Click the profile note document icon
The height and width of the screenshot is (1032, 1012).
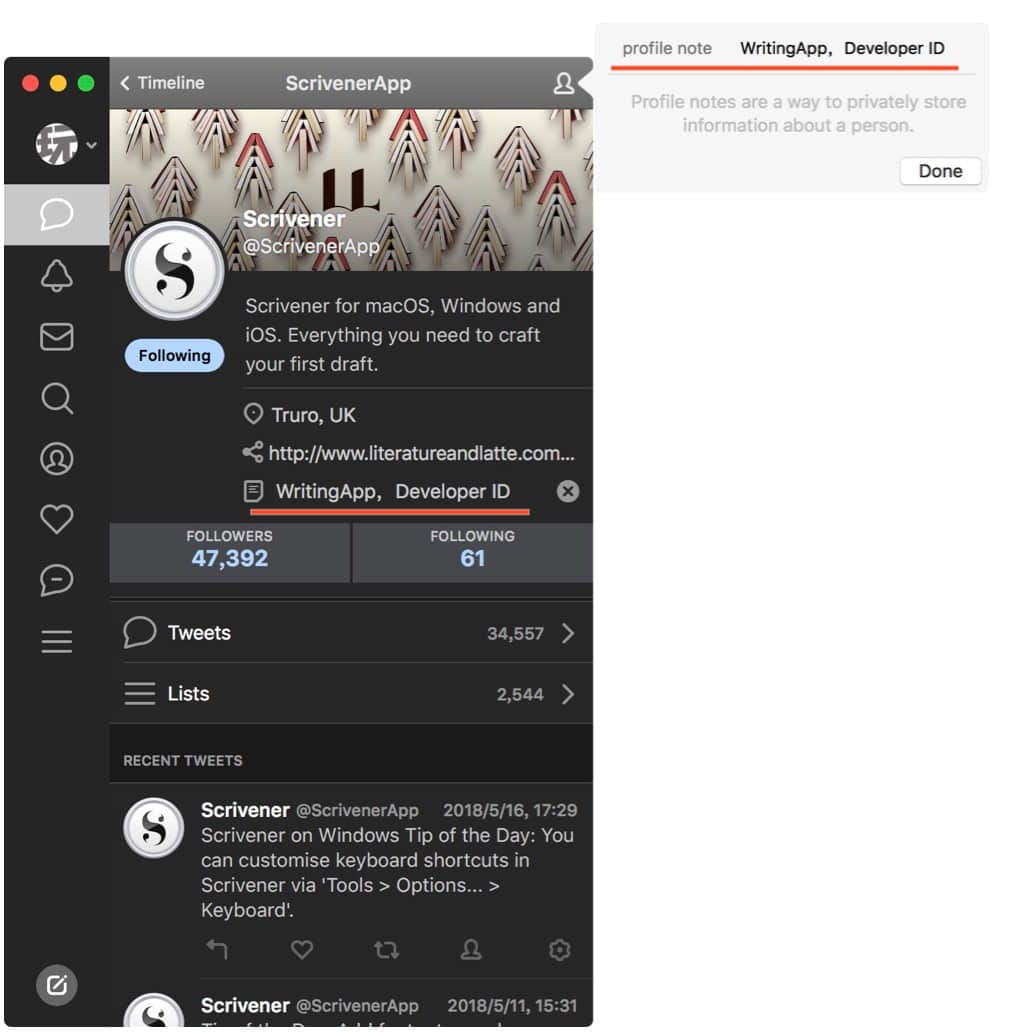(x=253, y=491)
